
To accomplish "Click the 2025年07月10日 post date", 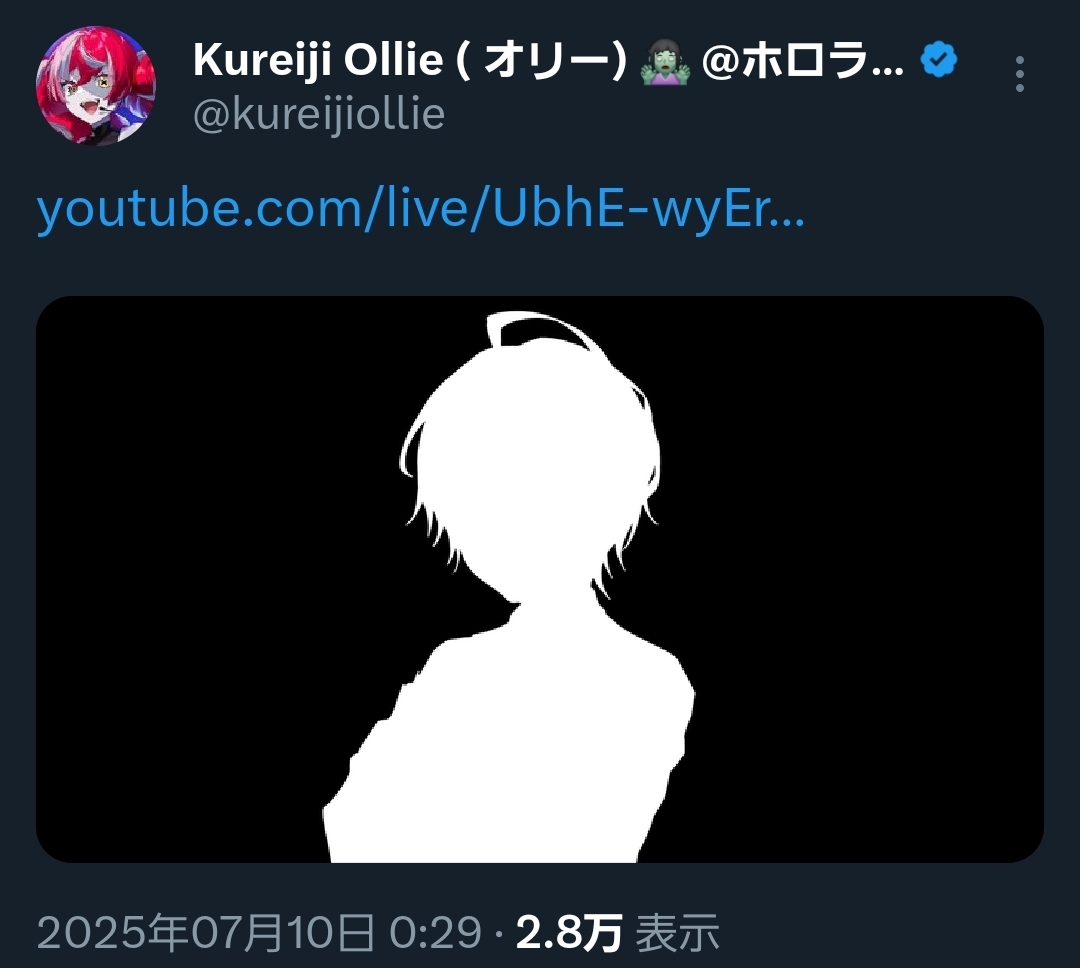I will click(206, 933).
